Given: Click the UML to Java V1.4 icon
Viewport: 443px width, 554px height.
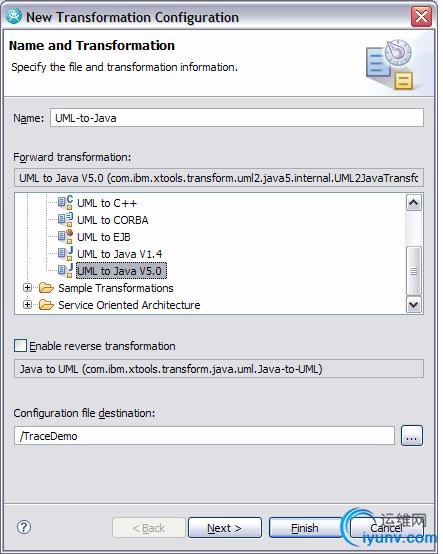Looking at the screenshot, I should (x=66, y=254).
